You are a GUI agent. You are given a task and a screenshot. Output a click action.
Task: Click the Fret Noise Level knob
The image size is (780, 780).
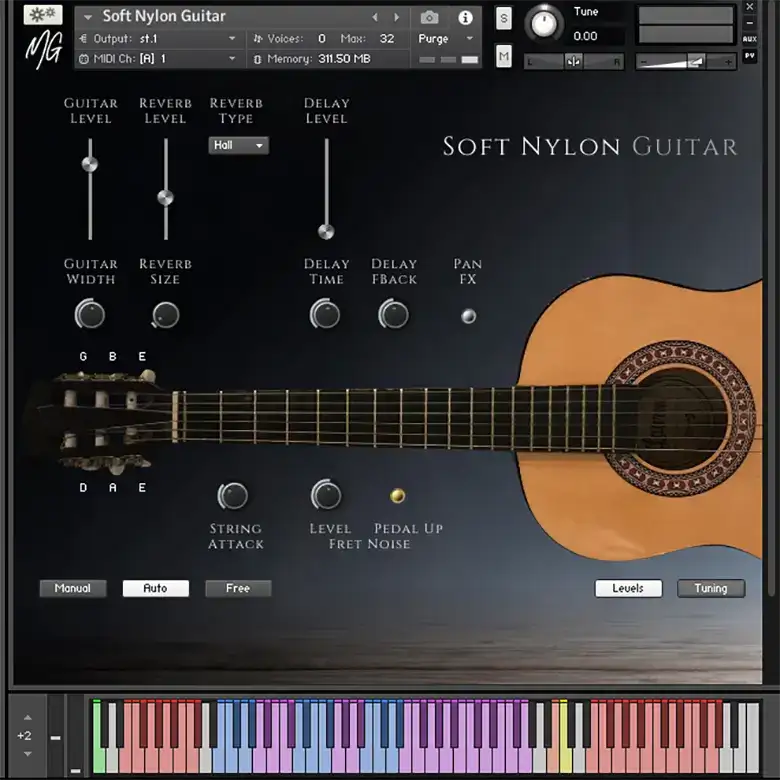click(326, 495)
